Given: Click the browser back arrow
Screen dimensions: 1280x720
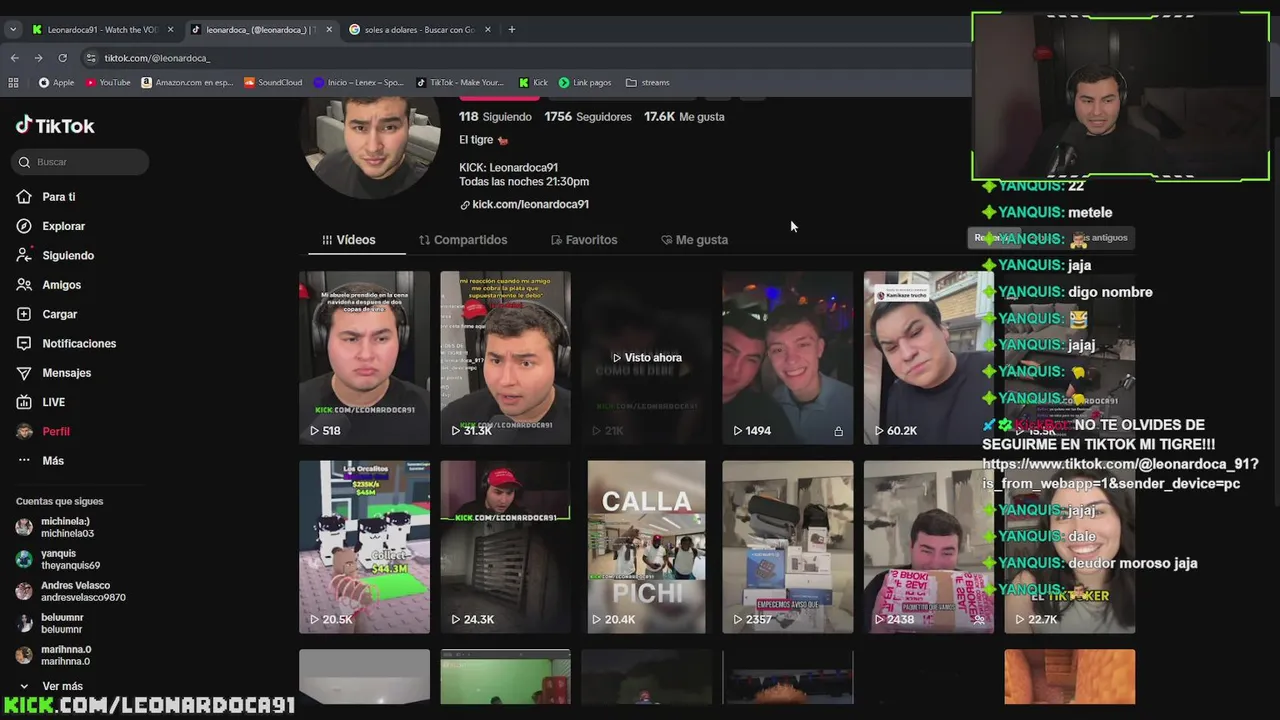Looking at the screenshot, I should (14, 58).
